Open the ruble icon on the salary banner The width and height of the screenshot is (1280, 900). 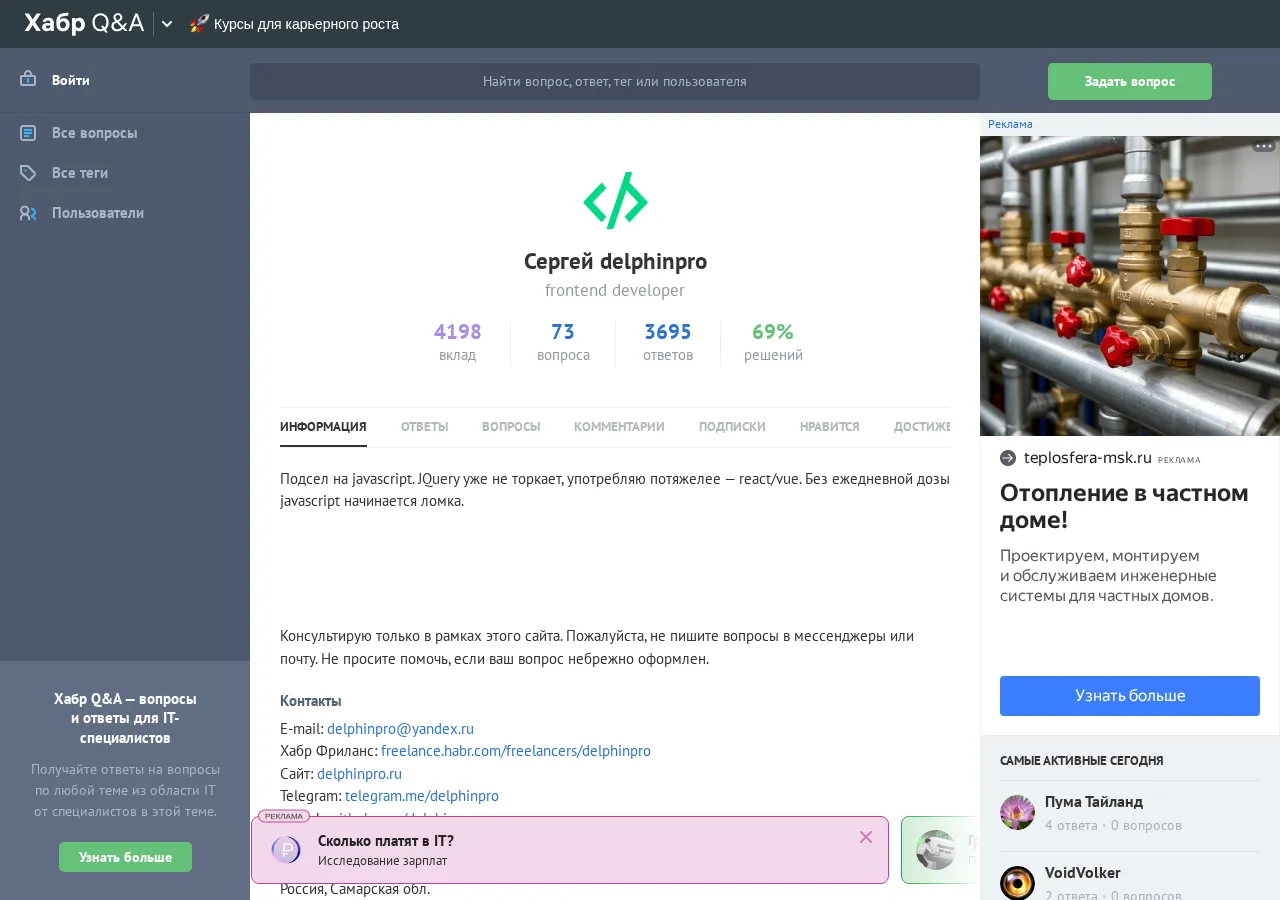pos(286,850)
